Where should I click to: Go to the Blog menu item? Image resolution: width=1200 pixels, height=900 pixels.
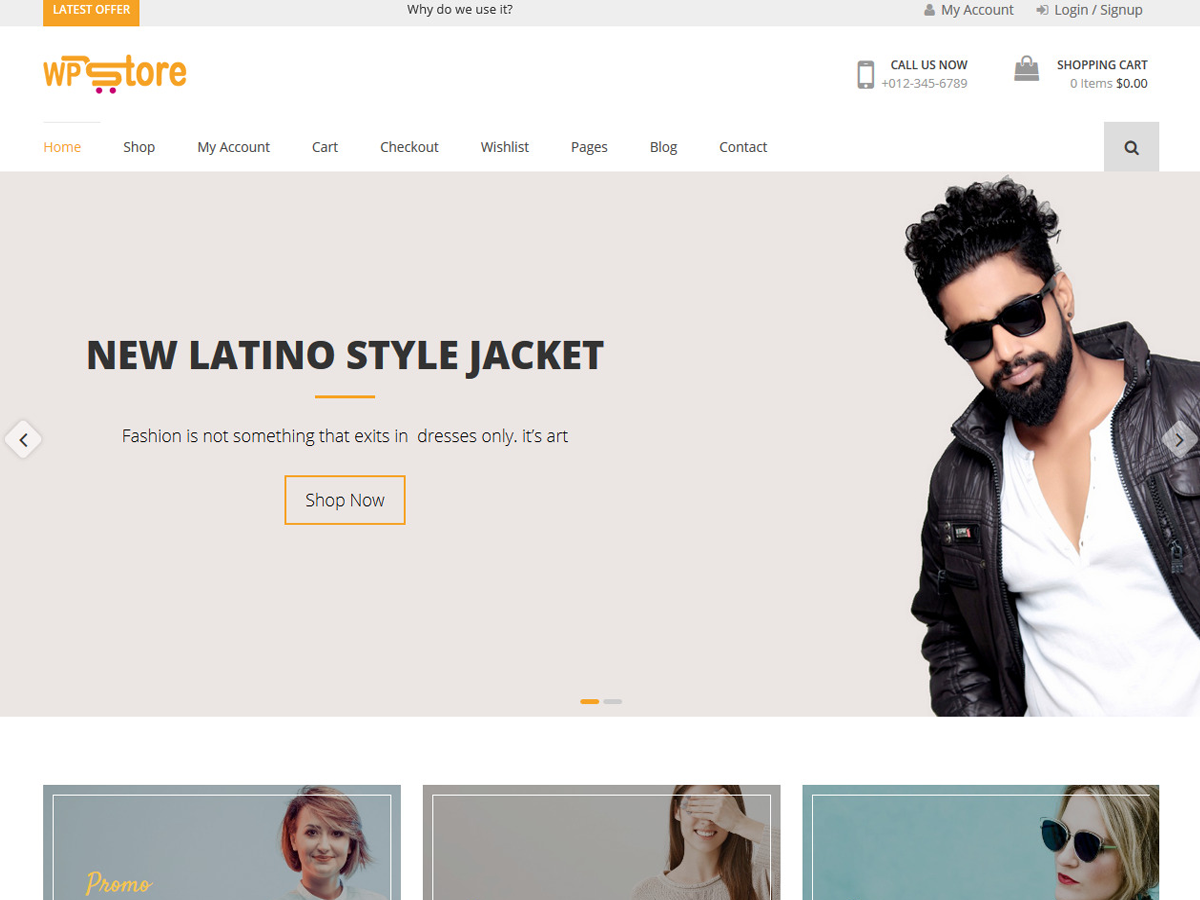coord(663,146)
